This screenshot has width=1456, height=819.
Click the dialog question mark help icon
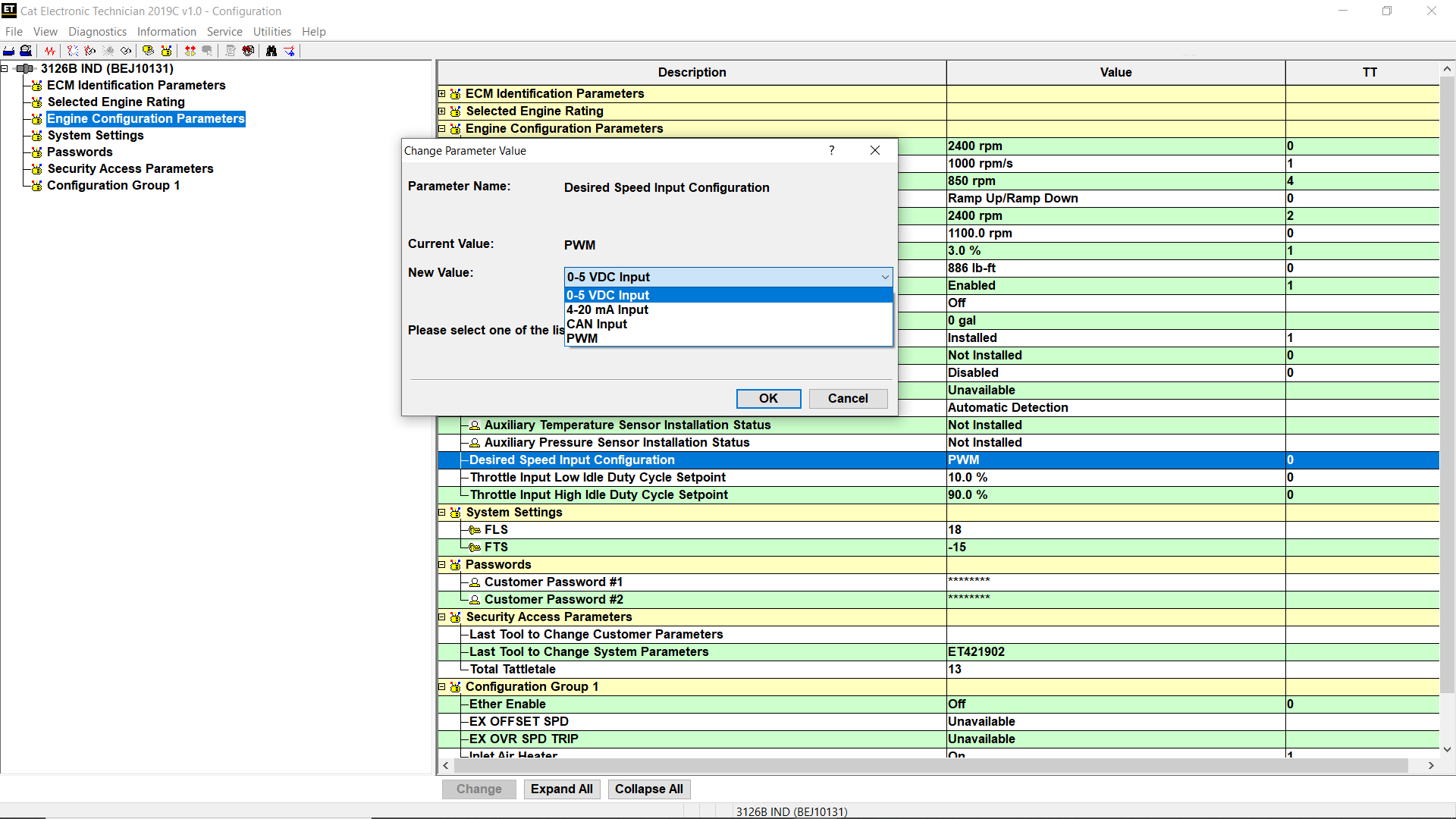(831, 150)
